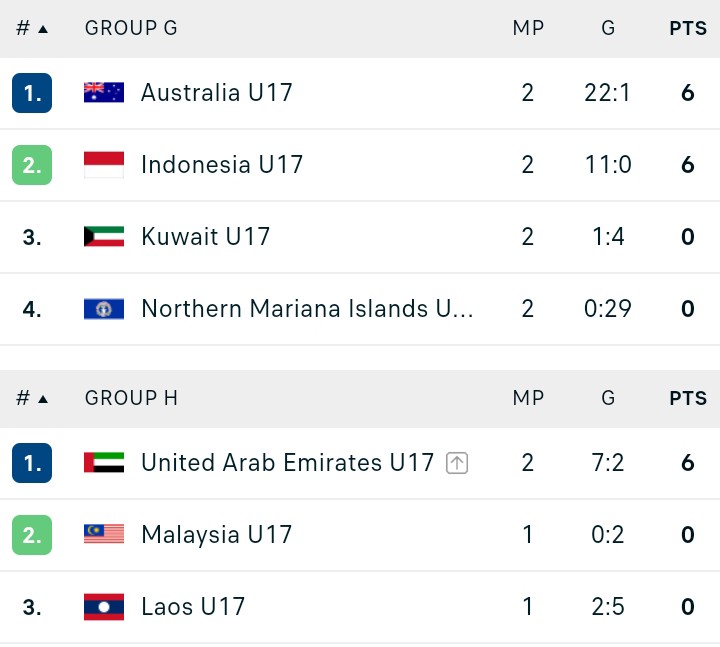Sort Group H by rank arrow
Image resolution: width=720 pixels, height=647 pixels.
pyautogui.click(x=43, y=399)
